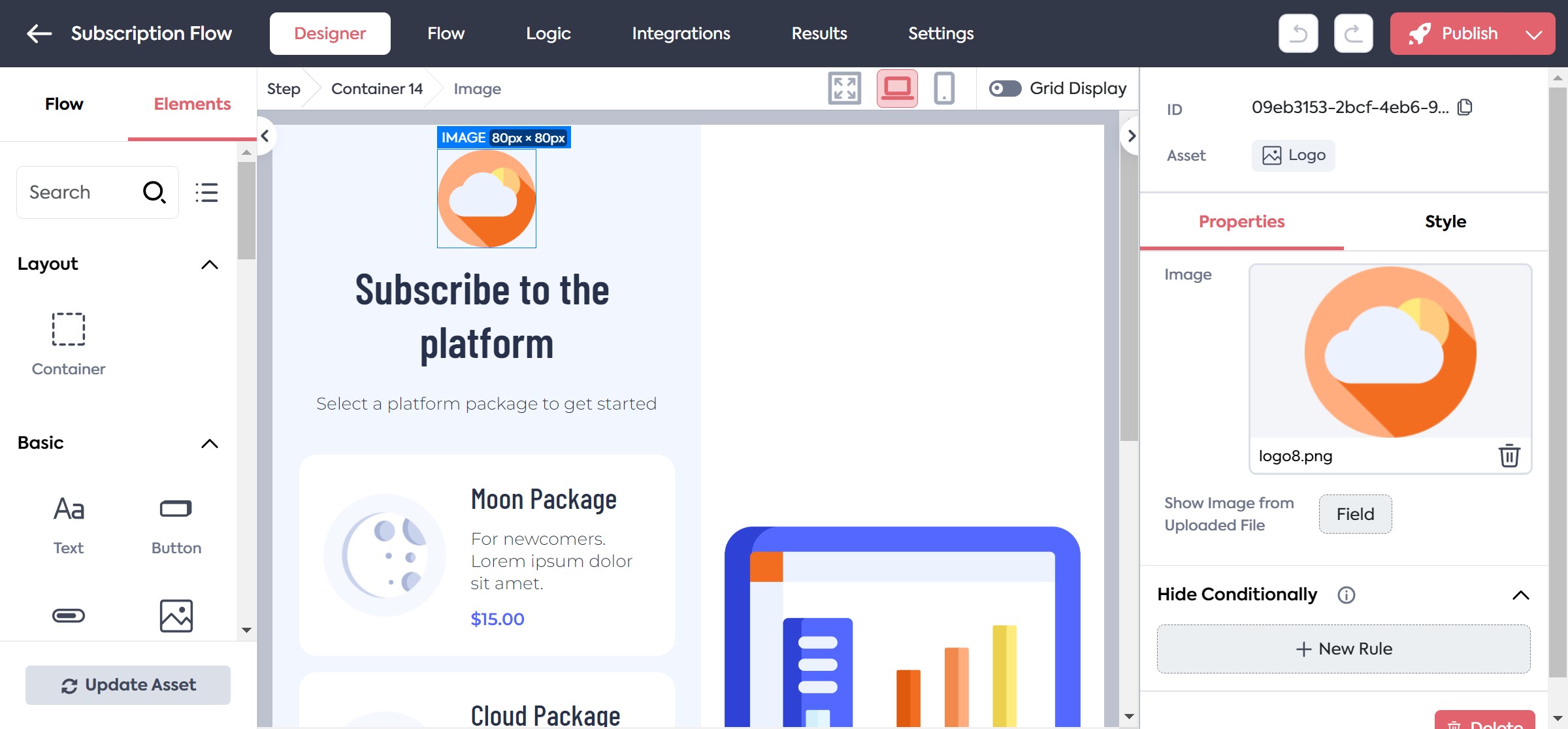Screen dimensions: 1568x729
Task: Open fullscreen preview mode
Action: coord(844,88)
